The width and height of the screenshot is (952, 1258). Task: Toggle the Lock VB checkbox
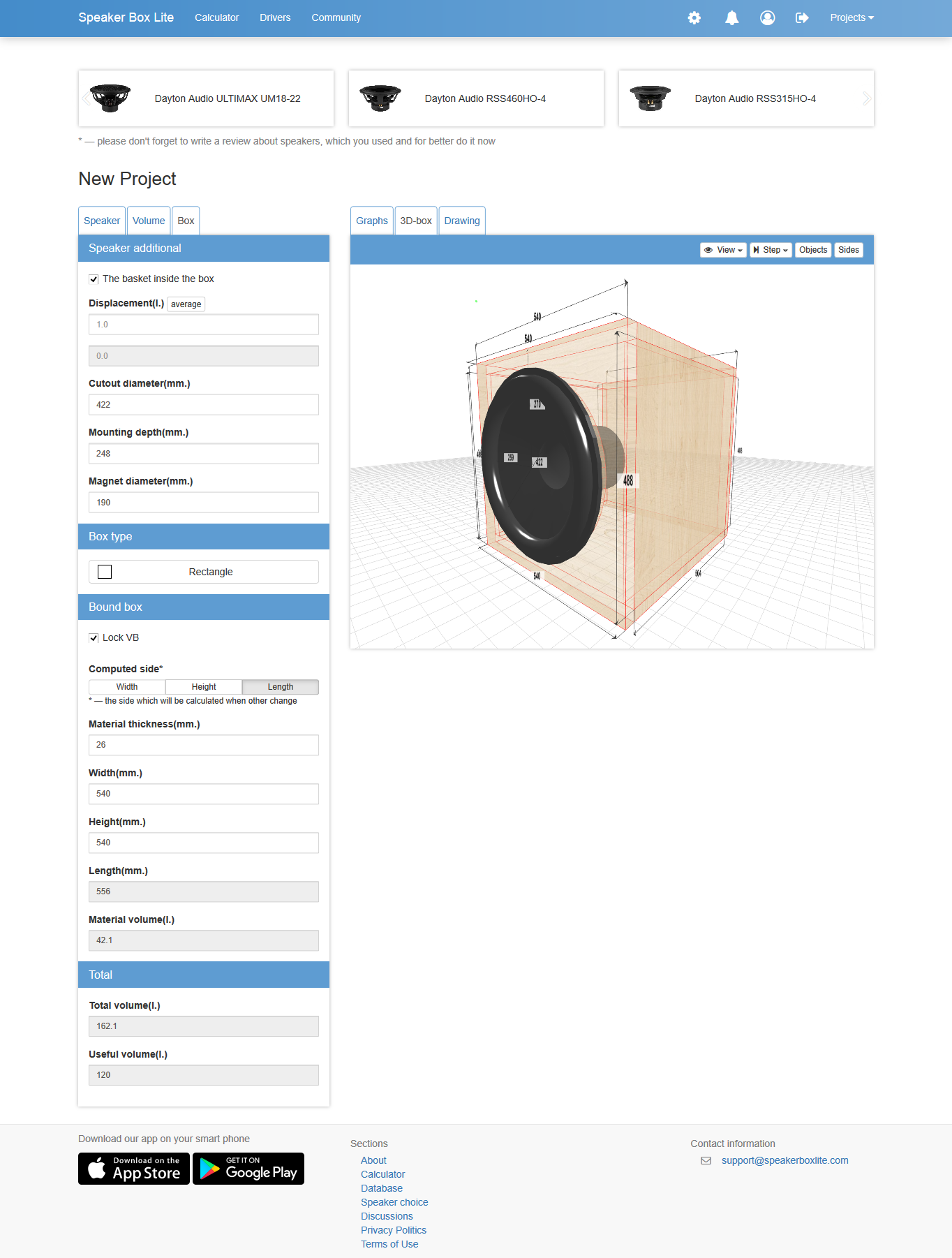[x=94, y=638]
